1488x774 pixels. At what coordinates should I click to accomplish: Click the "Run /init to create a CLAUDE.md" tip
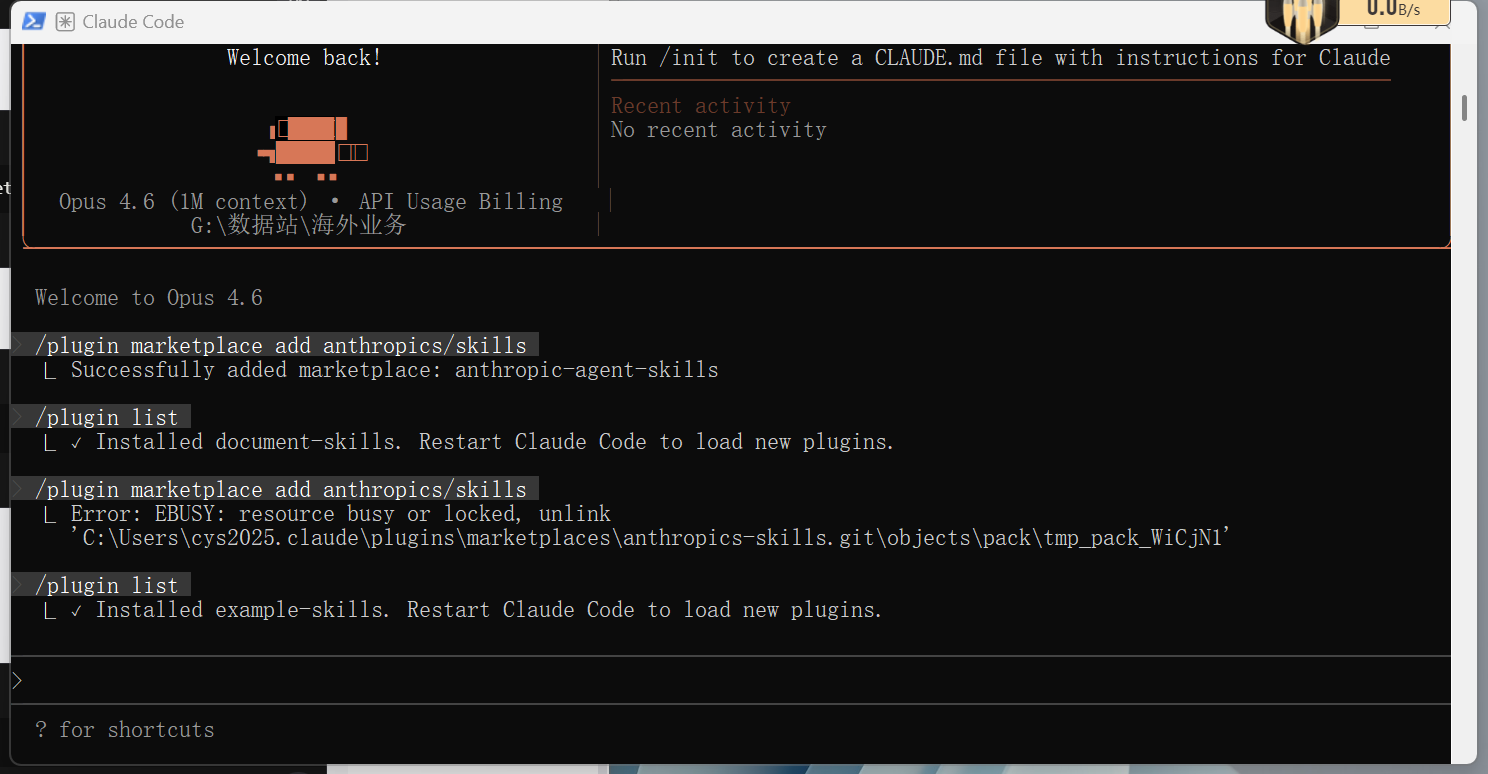point(1000,58)
